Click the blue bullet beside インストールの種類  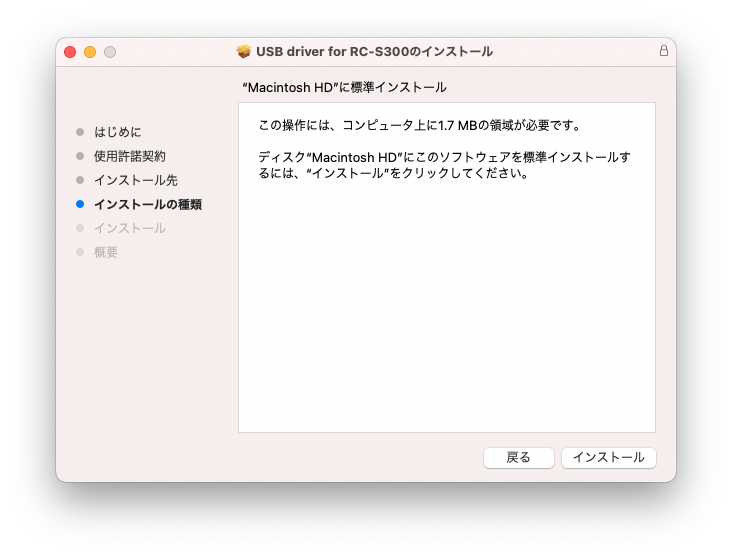pyautogui.click(x=80, y=204)
